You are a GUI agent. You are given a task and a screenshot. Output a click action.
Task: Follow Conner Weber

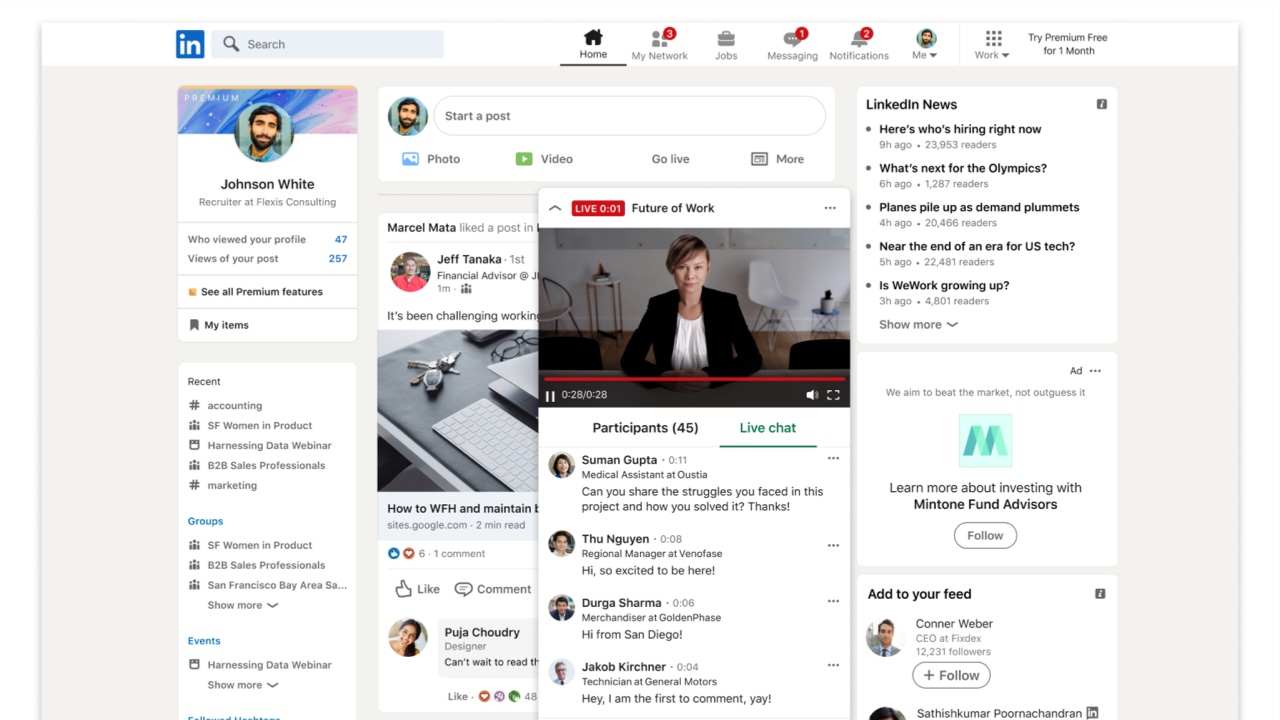[x=951, y=675]
